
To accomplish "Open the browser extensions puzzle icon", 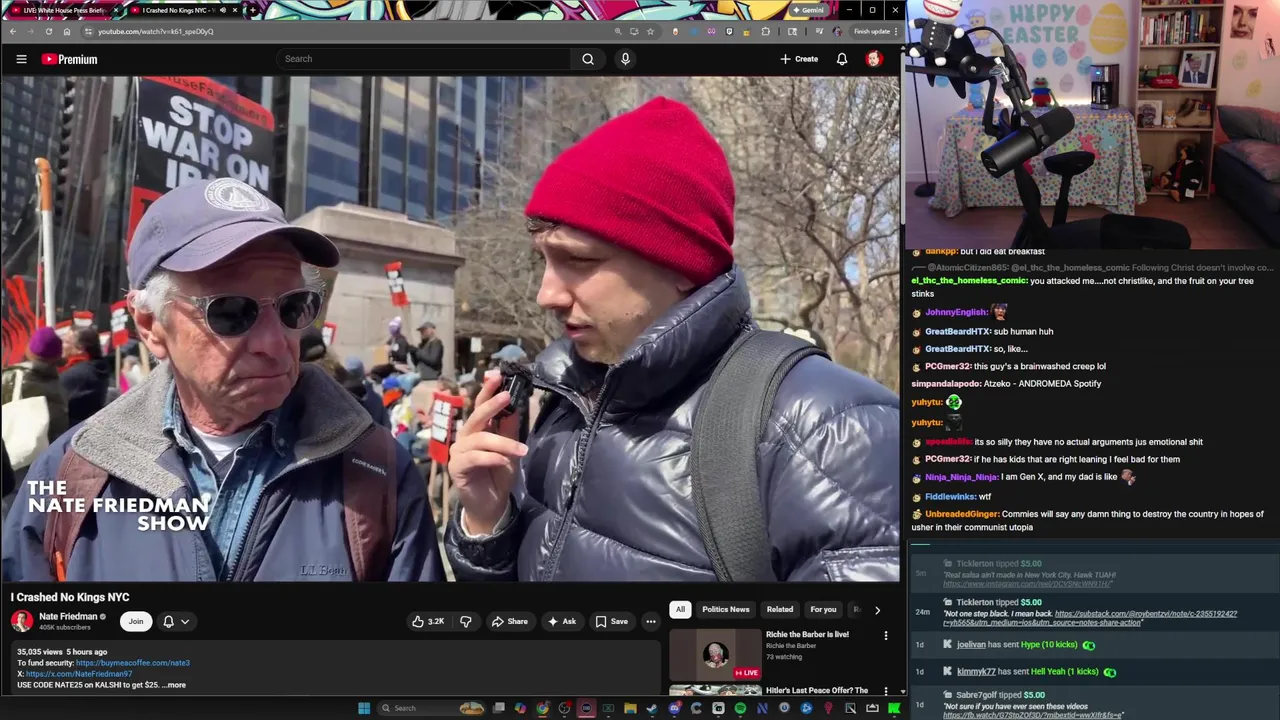I will pyautogui.click(x=765, y=31).
